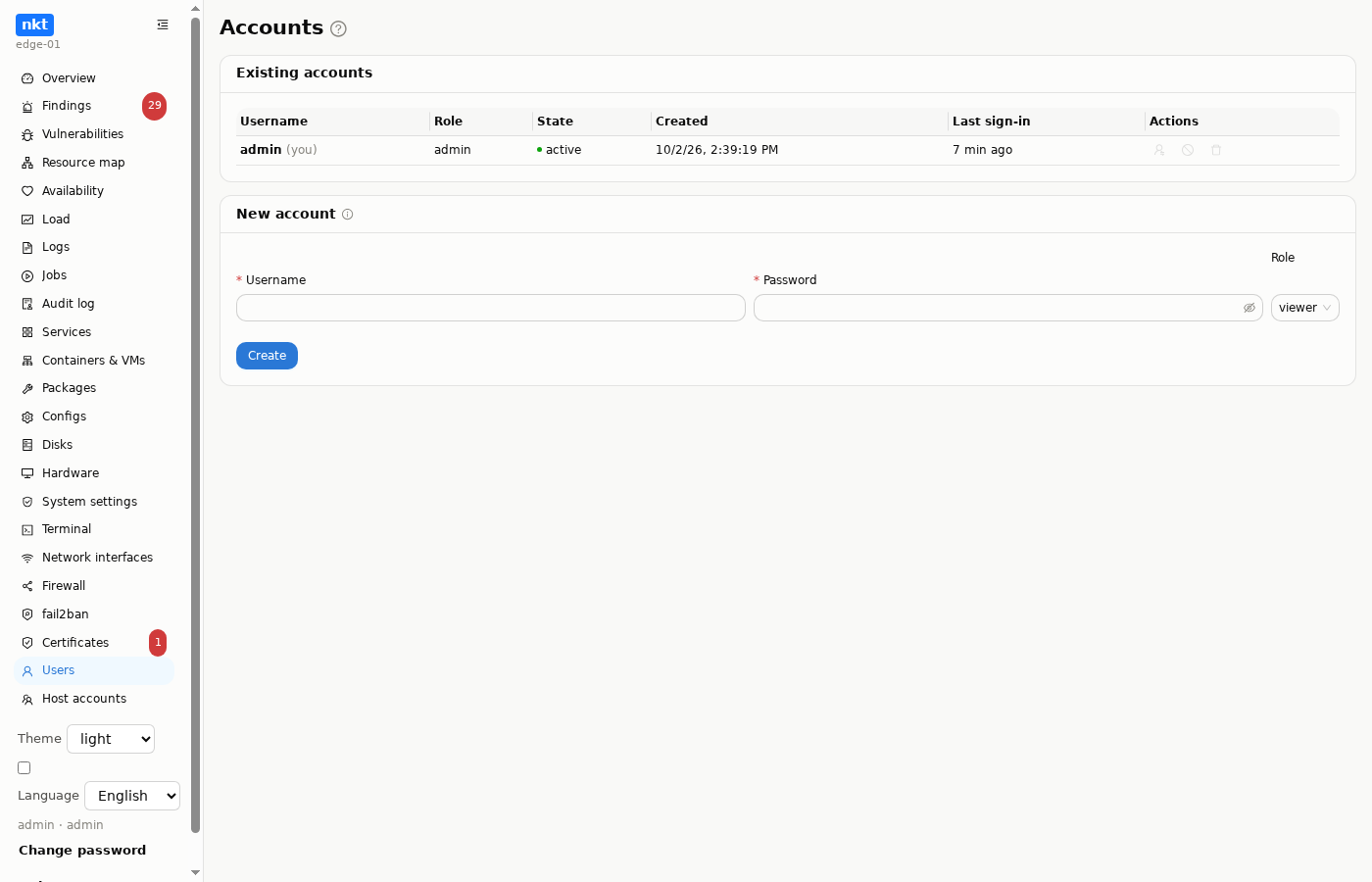Open Vulnerabilities section
The image size is (1372, 882).
point(94,134)
